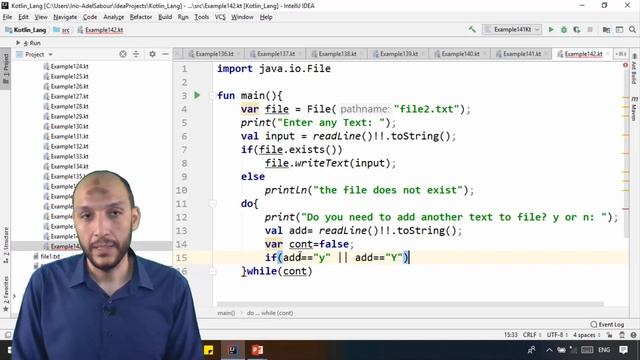Collapse all nodes in the Project panel
This screenshot has height=360, width=640.
[136, 54]
